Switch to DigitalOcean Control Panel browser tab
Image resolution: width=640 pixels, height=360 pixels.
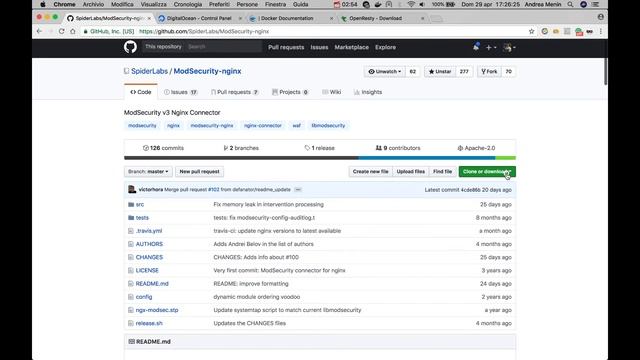(x=199, y=18)
